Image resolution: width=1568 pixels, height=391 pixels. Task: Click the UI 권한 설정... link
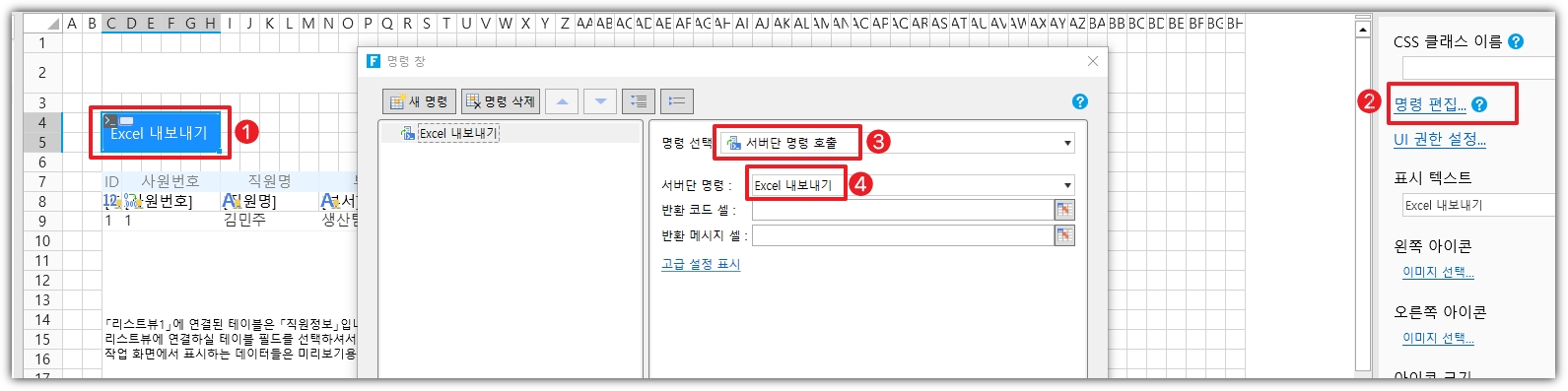1440,139
